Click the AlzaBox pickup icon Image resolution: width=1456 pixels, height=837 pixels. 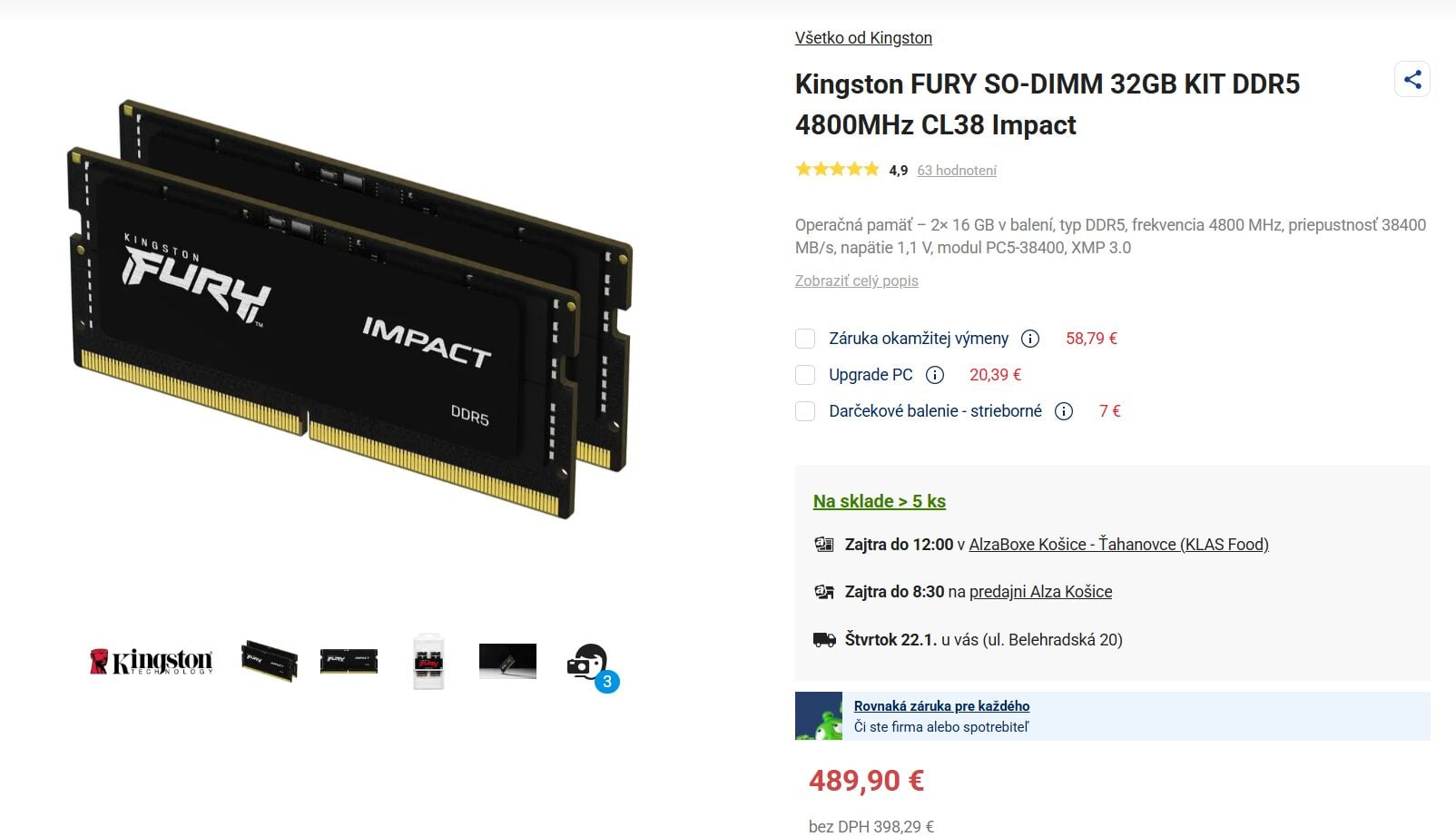pyautogui.click(x=823, y=545)
